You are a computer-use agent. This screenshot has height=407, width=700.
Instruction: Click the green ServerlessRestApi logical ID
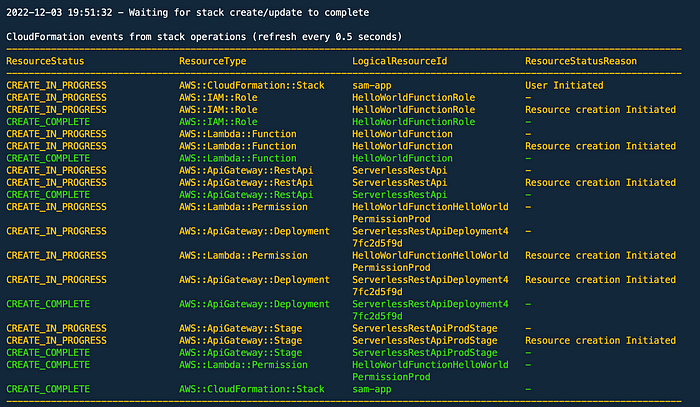[x=400, y=195]
